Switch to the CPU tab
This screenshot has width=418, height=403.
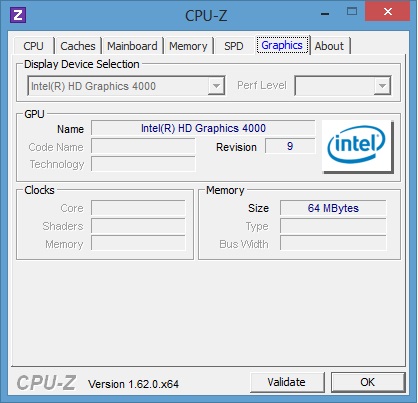[33, 46]
